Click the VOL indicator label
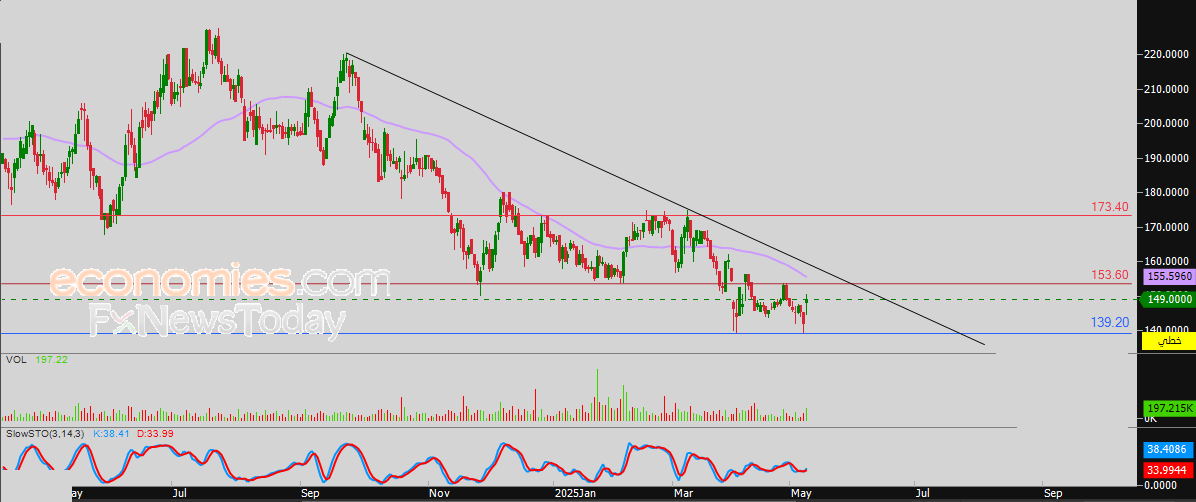 14,359
